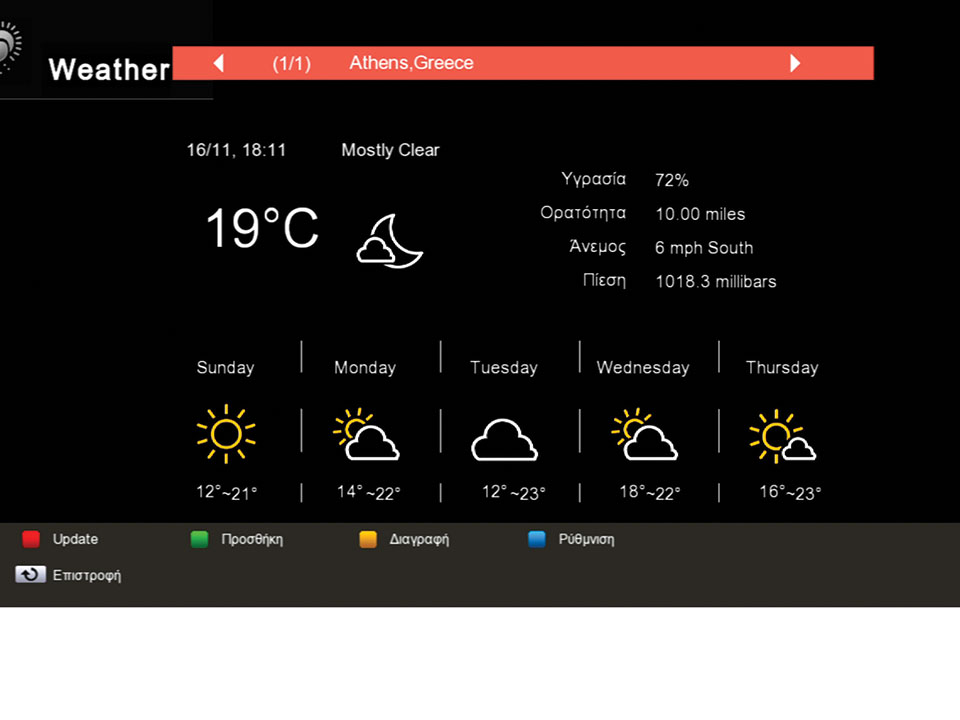Click the 19°C current temperature
The height and width of the screenshot is (720, 960).
point(262,229)
